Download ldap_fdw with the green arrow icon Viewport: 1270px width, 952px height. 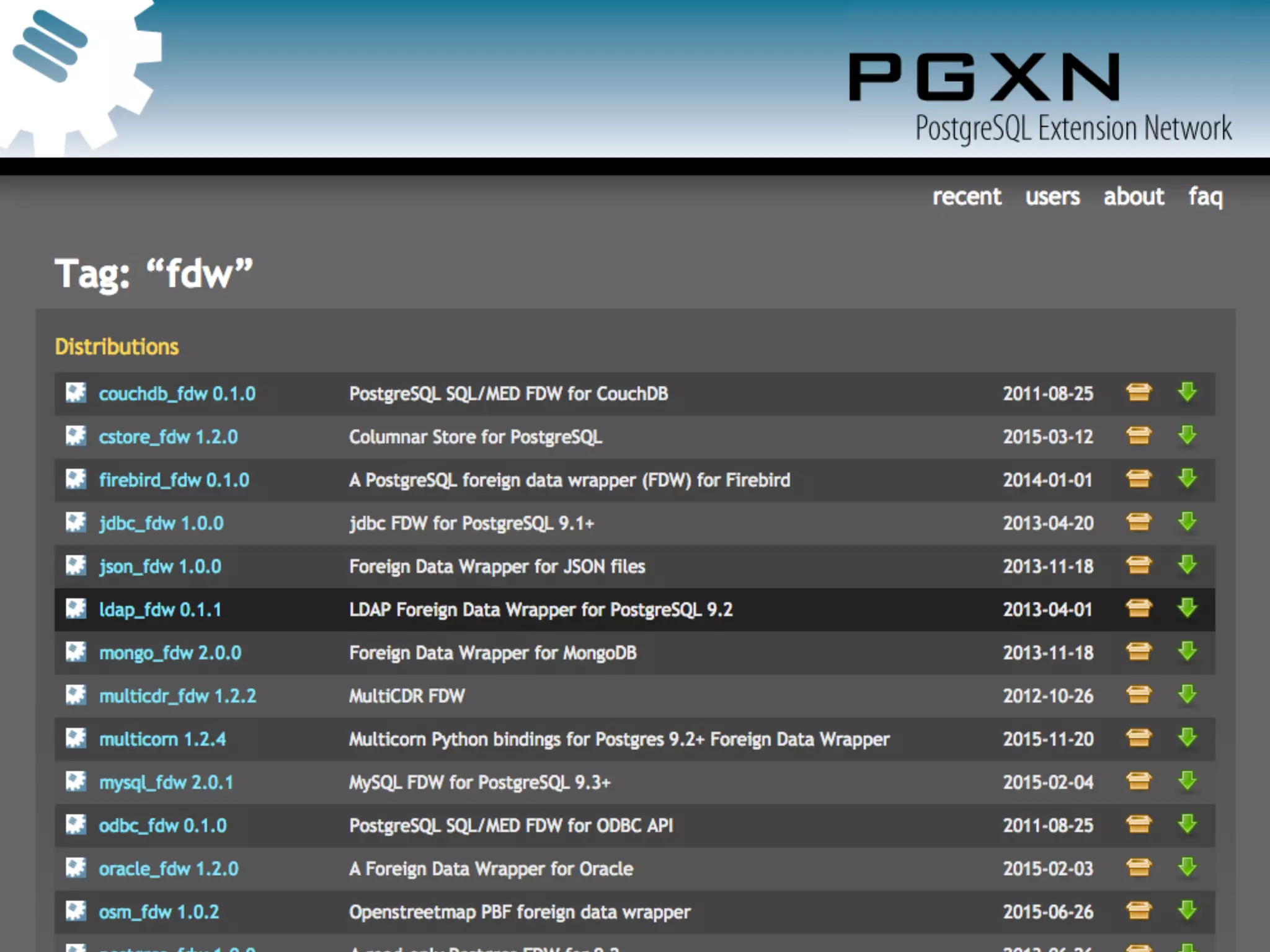[x=1187, y=608]
